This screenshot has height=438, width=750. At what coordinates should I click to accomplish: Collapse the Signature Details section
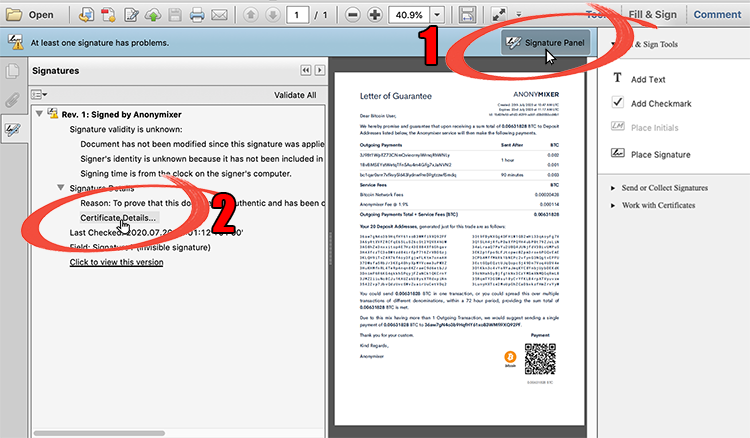click(59, 187)
